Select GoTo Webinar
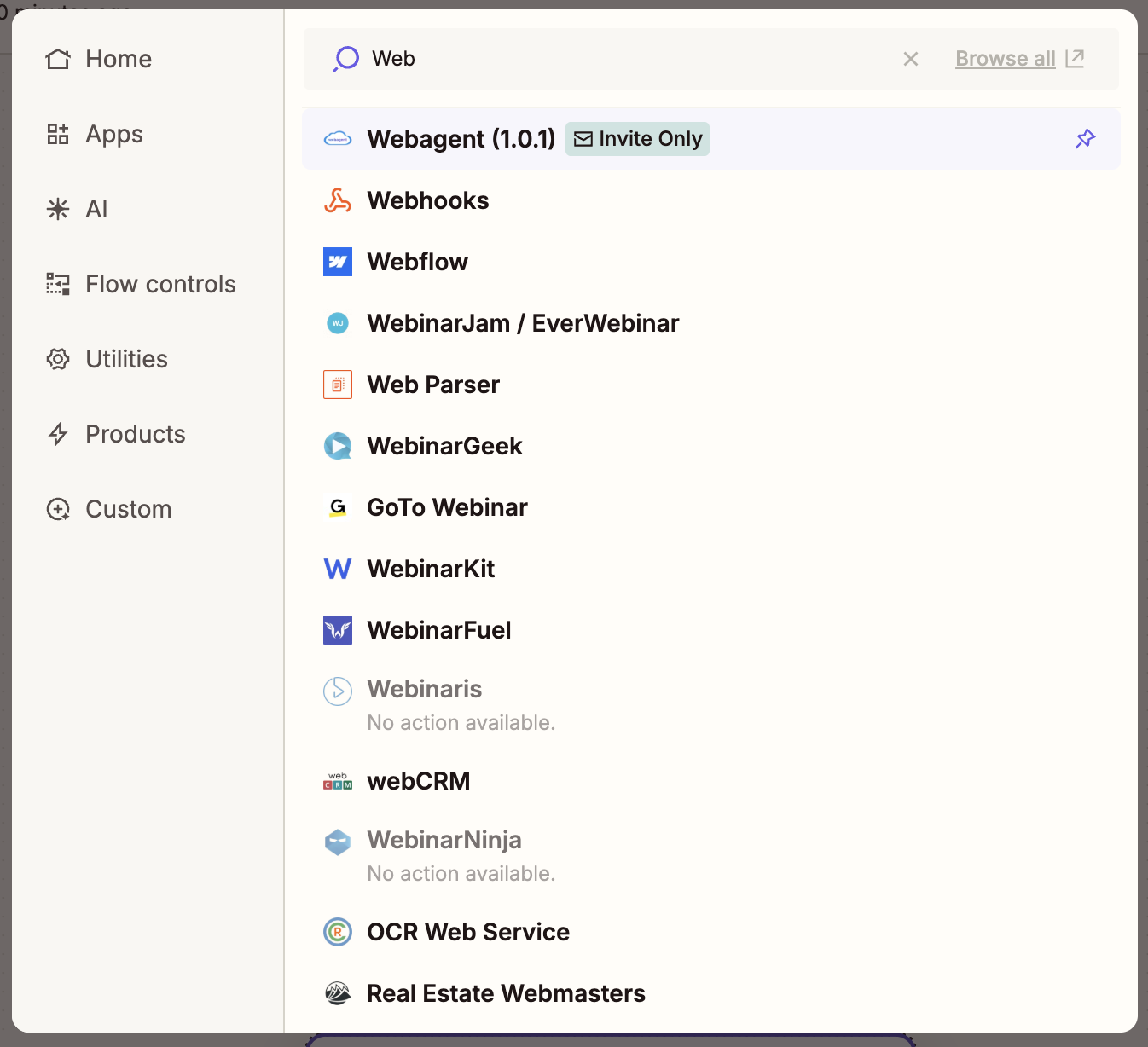This screenshot has width=1148, height=1047. [711, 507]
